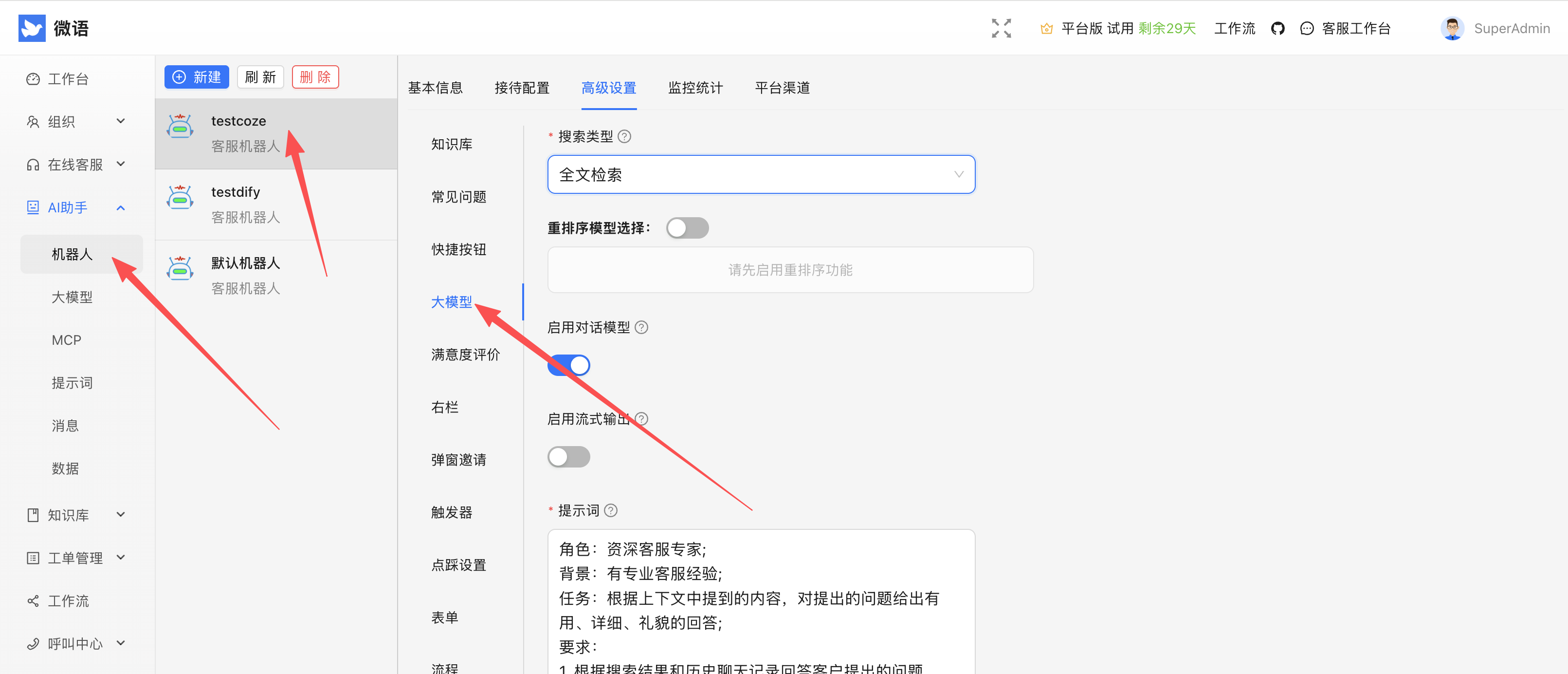Image resolution: width=1568 pixels, height=674 pixels.
Task: Click help icon beside 启用对话模型
Action: [x=641, y=328]
